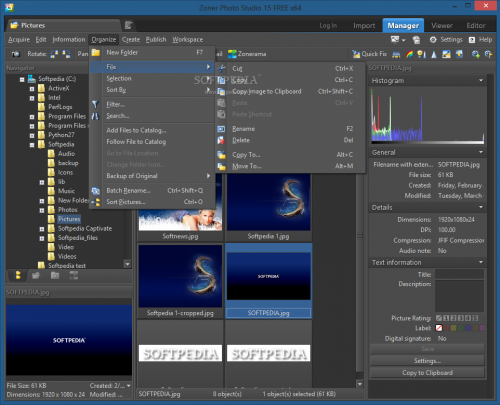Open the Create menu
The width and height of the screenshot is (500, 405).
(x=131, y=40)
